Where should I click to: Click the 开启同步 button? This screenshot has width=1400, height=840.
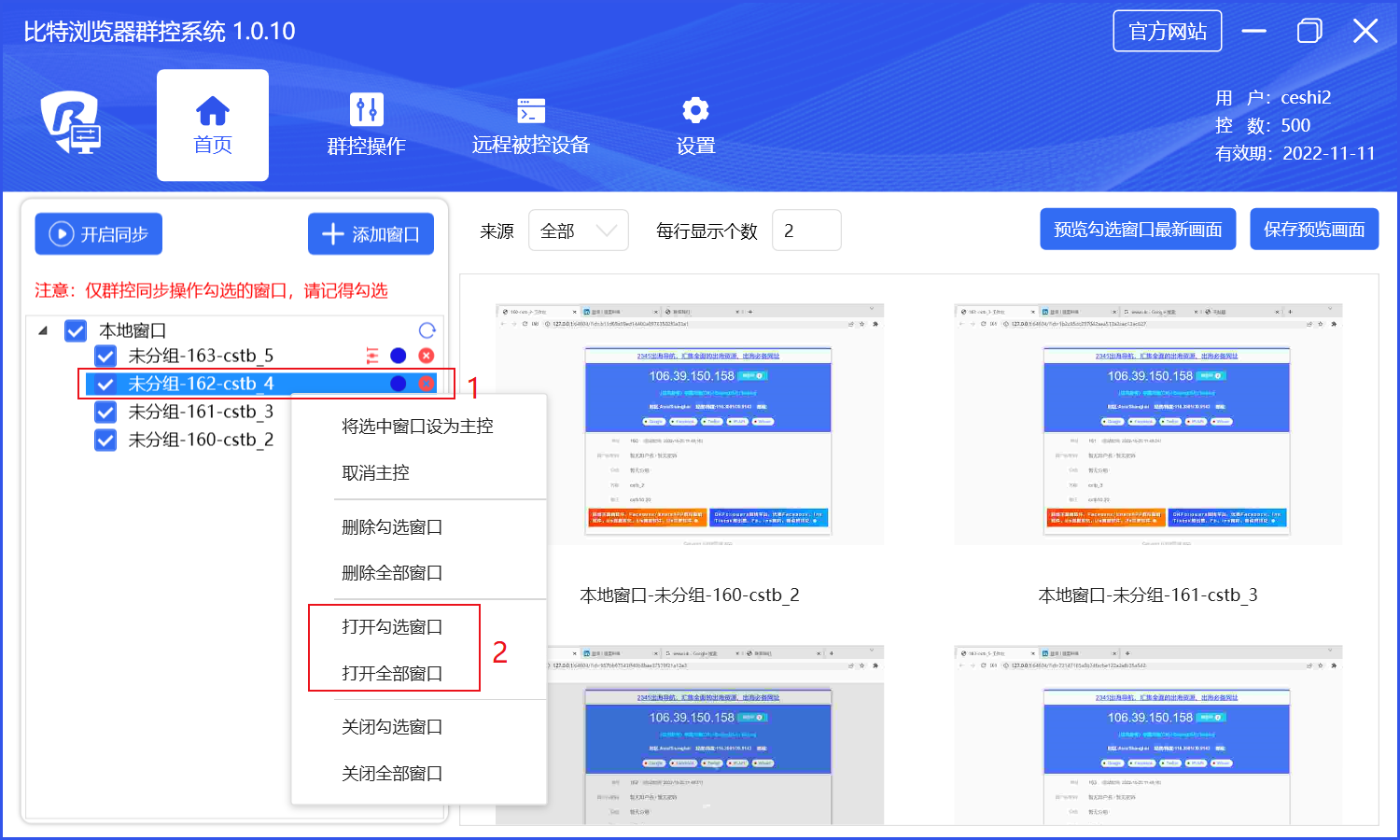tap(99, 234)
